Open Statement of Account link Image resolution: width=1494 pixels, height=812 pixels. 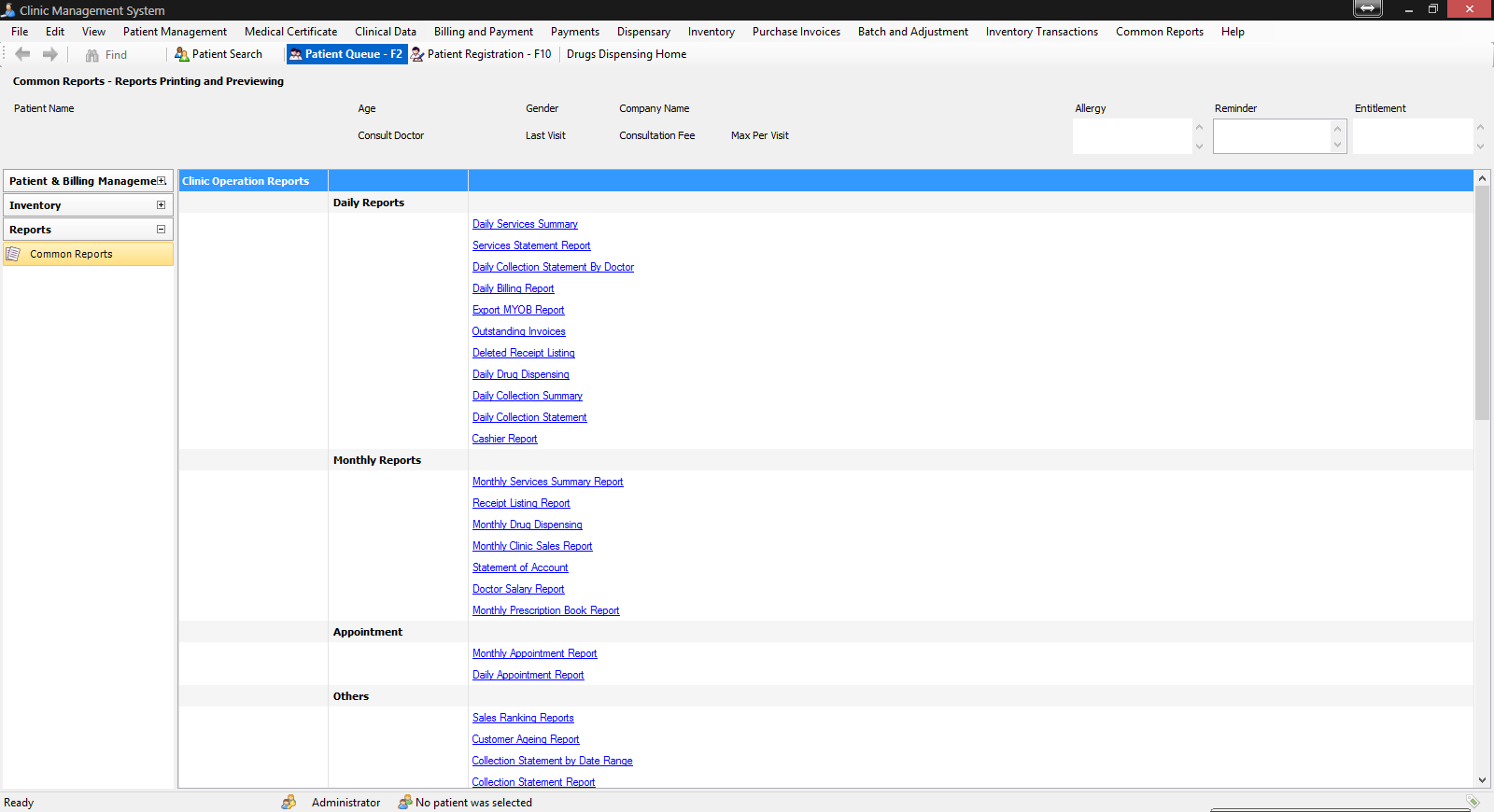coord(520,567)
